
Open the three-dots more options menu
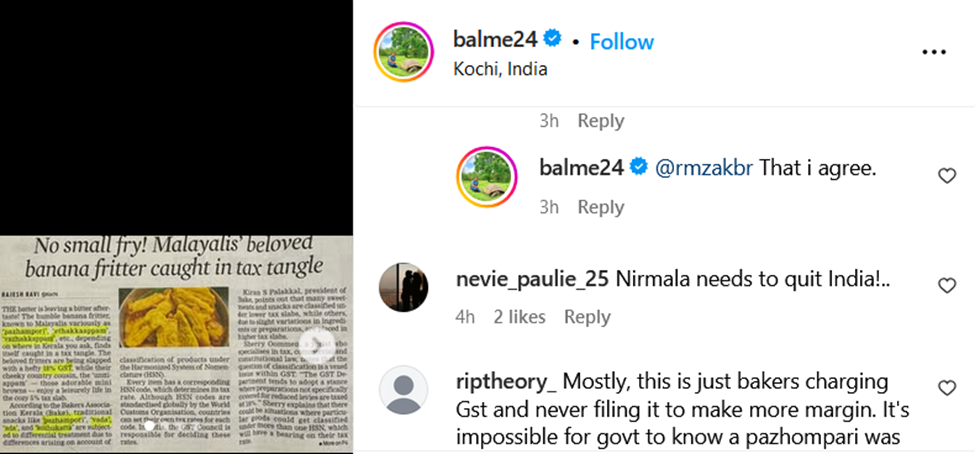click(933, 52)
